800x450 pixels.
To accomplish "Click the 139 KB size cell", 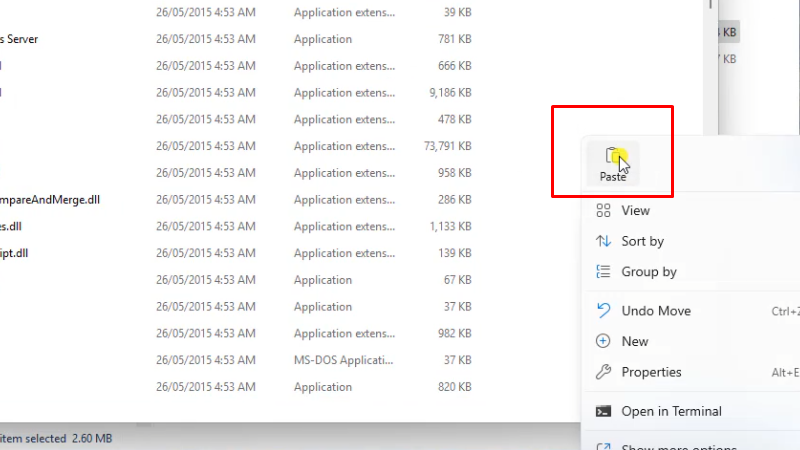I will 455,253.
